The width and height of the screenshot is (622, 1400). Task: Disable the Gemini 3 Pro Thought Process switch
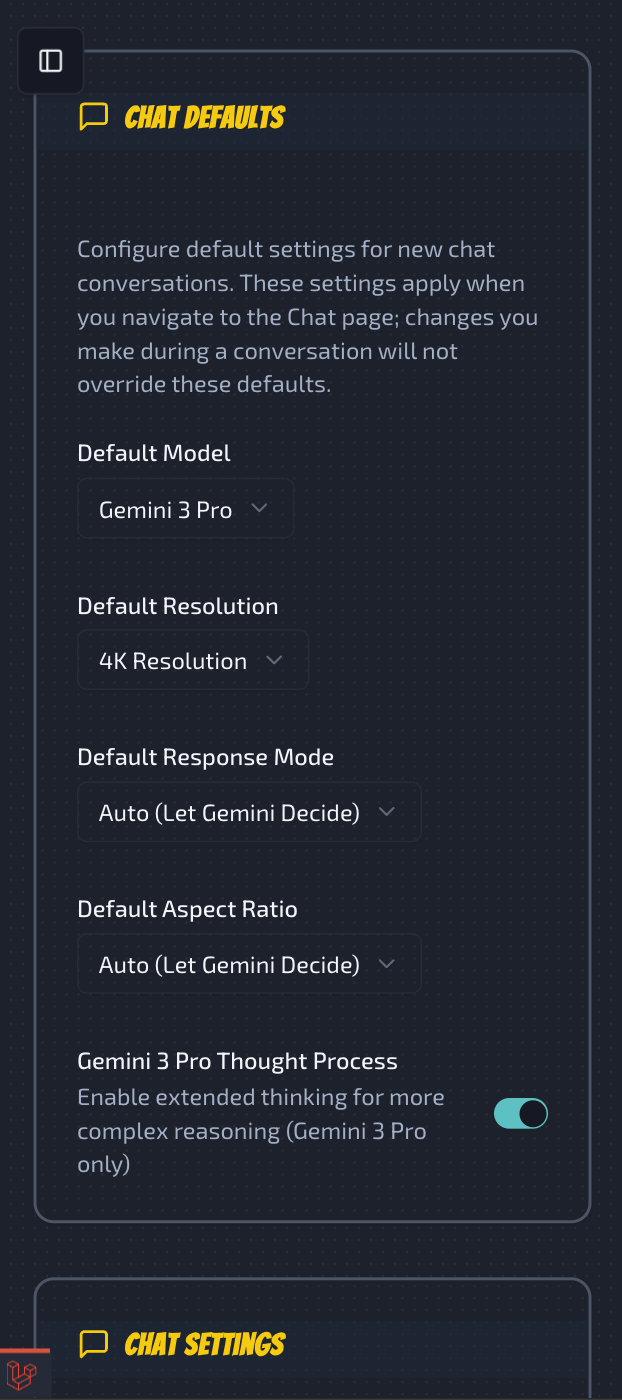521,1113
